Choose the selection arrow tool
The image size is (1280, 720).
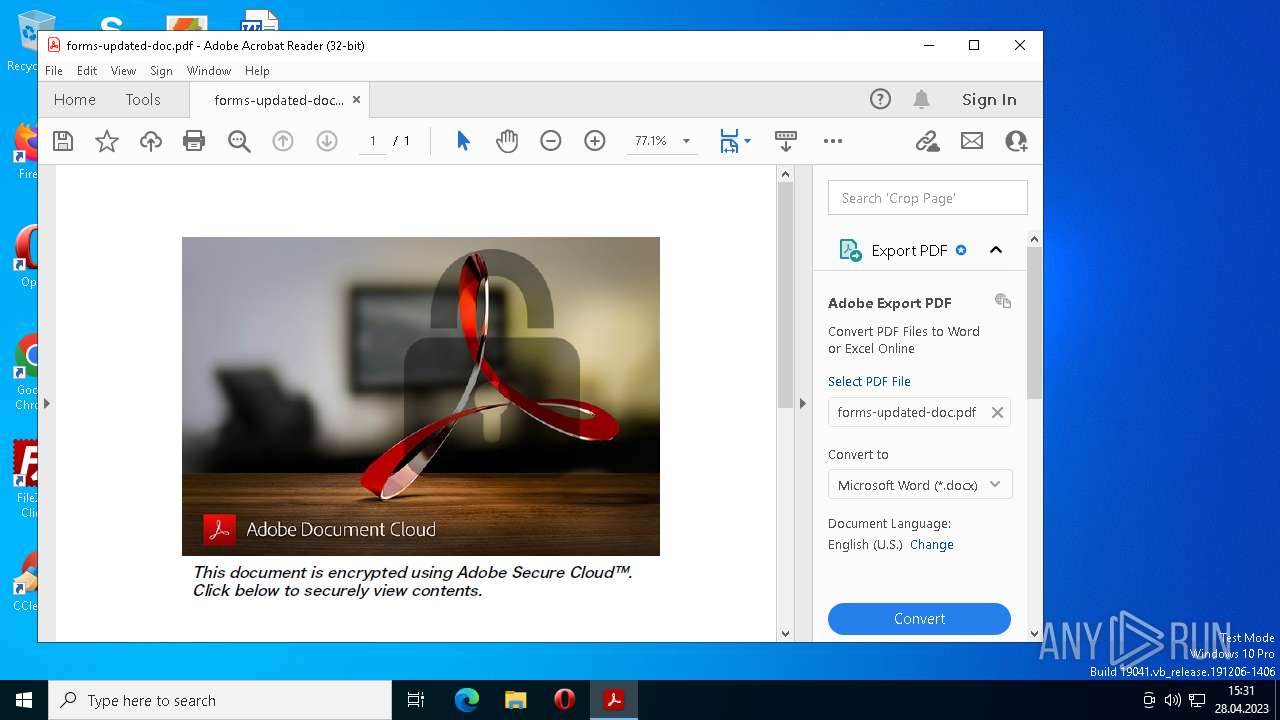(463, 141)
